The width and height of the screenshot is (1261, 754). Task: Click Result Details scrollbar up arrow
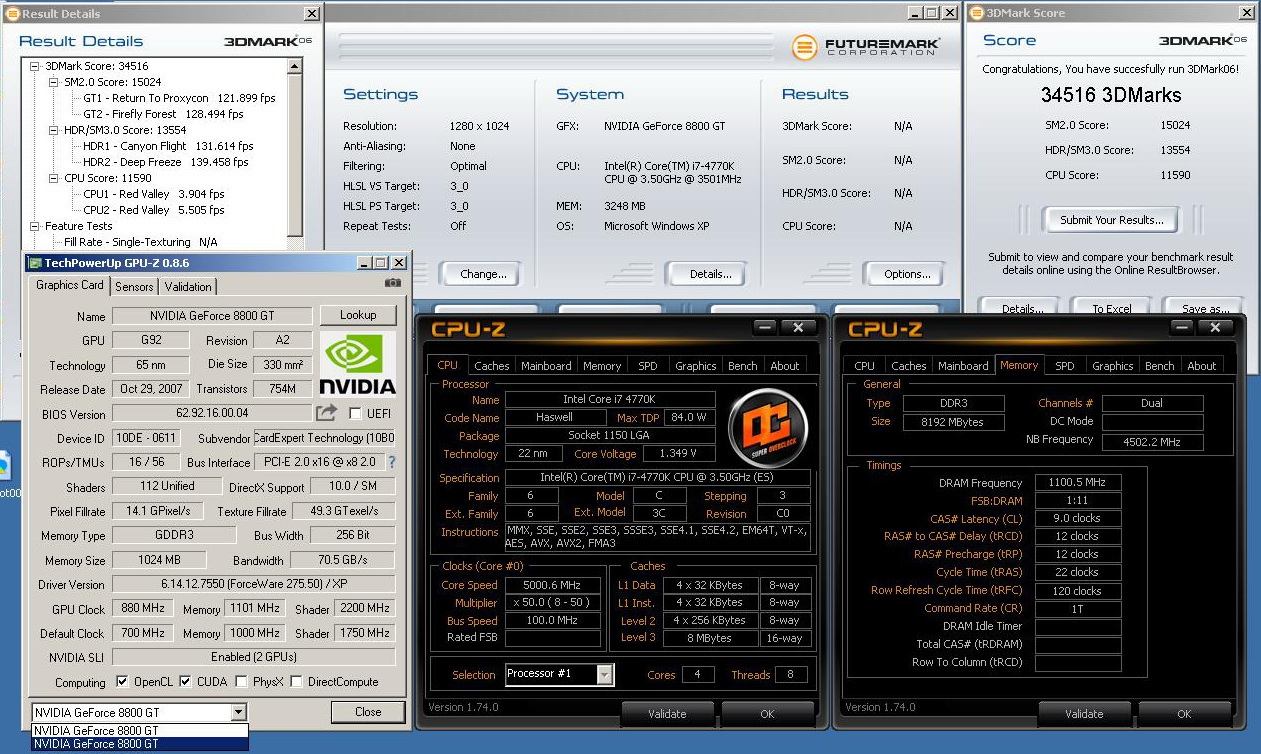[x=295, y=66]
